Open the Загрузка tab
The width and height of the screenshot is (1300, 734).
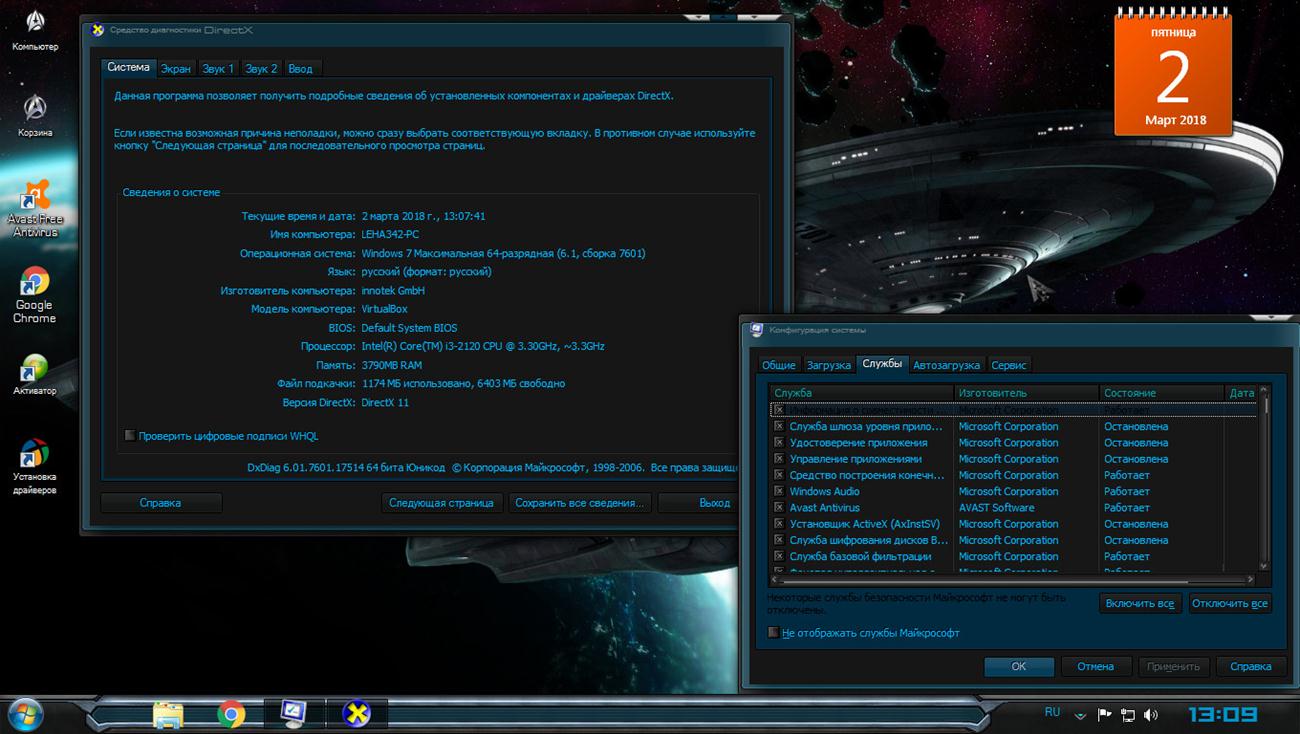[829, 365]
